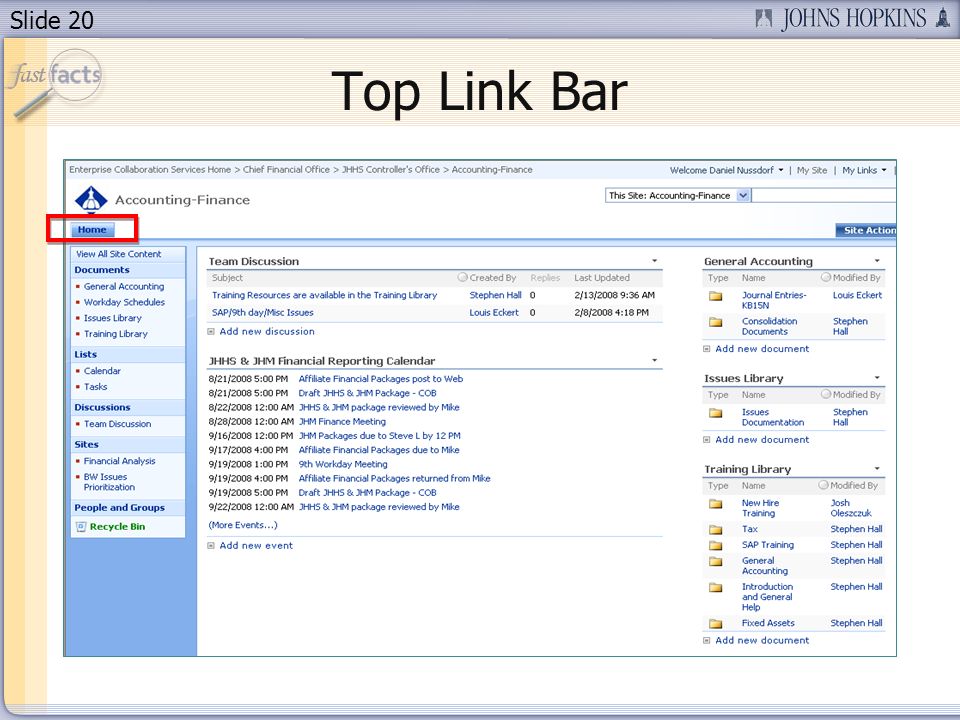The height and width of the screenshot is (720, 960).
Task: Open the Documents sidebar heading
Action: [x=102, y=270]
